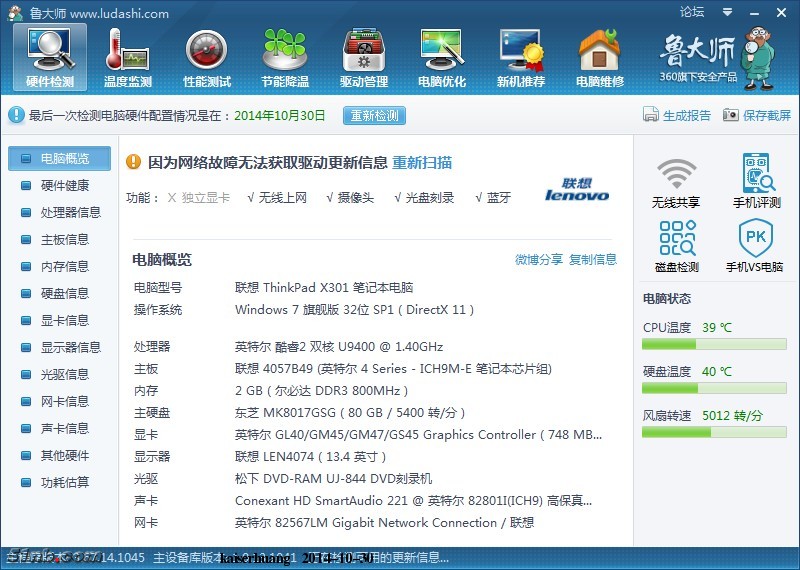Click 保存截屏 to save a screenshot
The height and width of the screenshot is (570, 800).
pos(757,115)
